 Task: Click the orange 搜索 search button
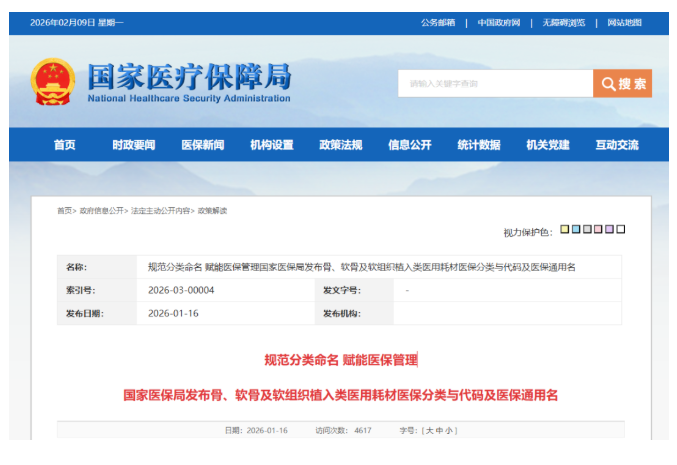click(622, 84)
